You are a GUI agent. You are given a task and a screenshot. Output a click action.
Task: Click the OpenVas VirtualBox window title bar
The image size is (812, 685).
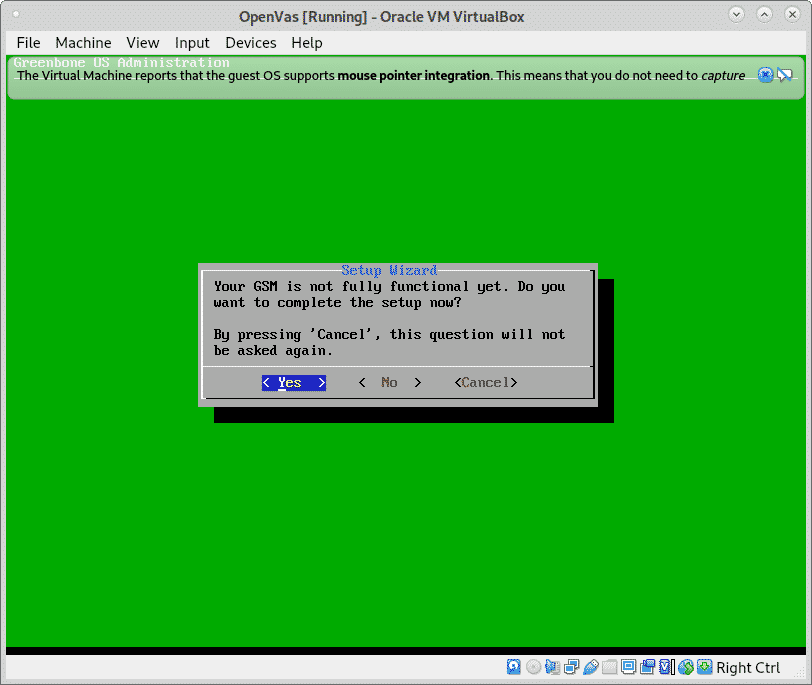[382, 17]
